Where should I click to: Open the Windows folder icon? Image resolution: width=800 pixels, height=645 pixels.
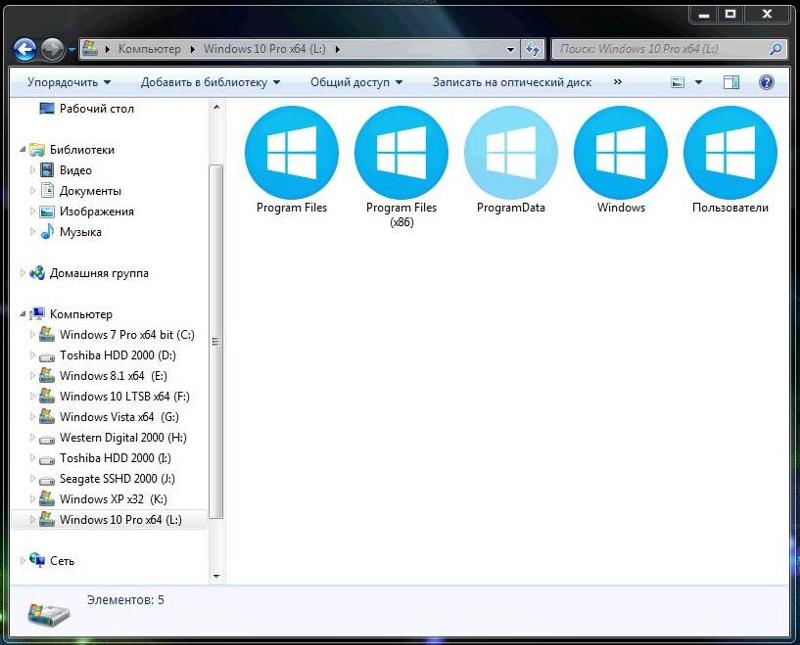(621, 152)
